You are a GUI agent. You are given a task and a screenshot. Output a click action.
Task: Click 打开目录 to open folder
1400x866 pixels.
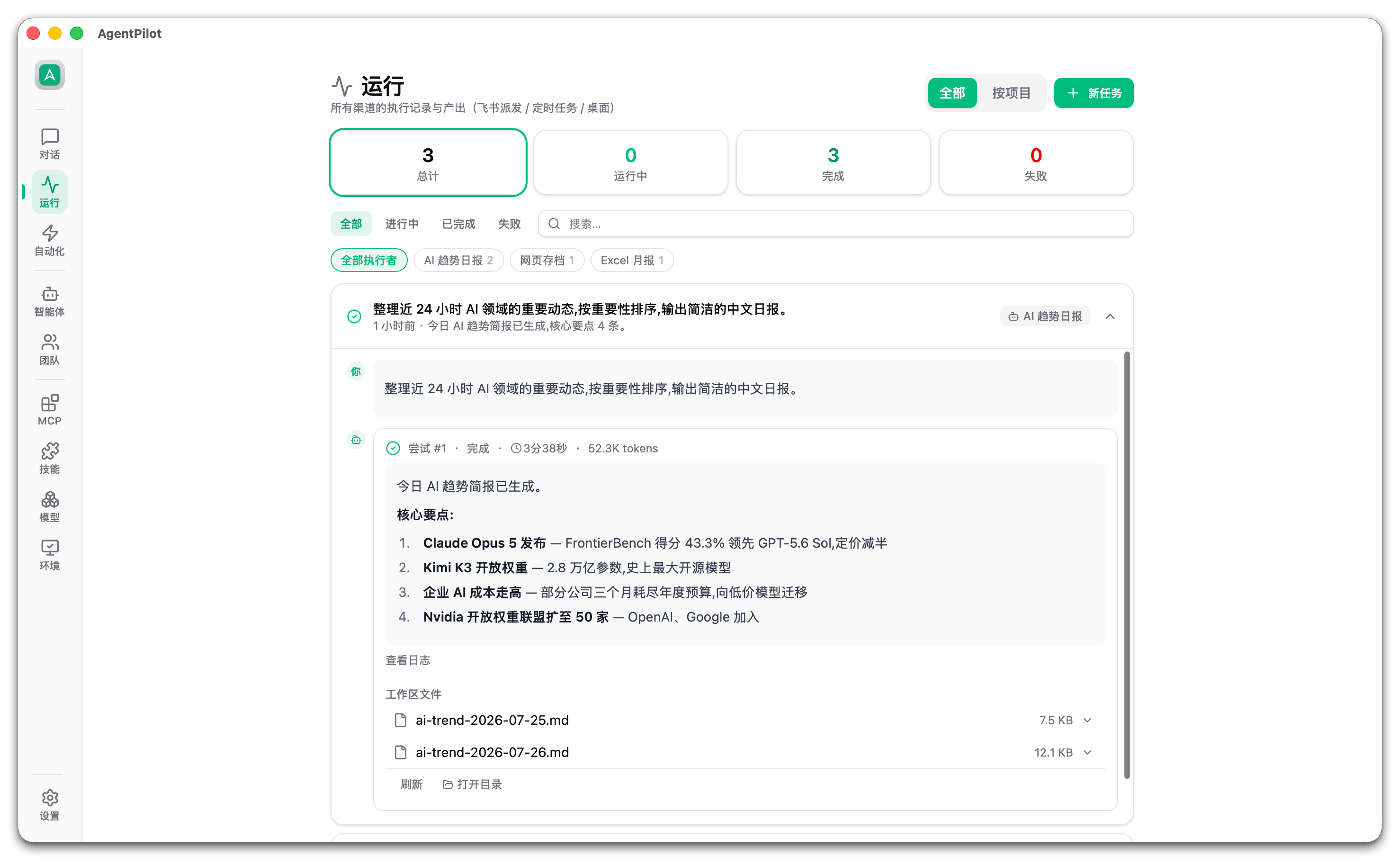[x=472, y=784]
